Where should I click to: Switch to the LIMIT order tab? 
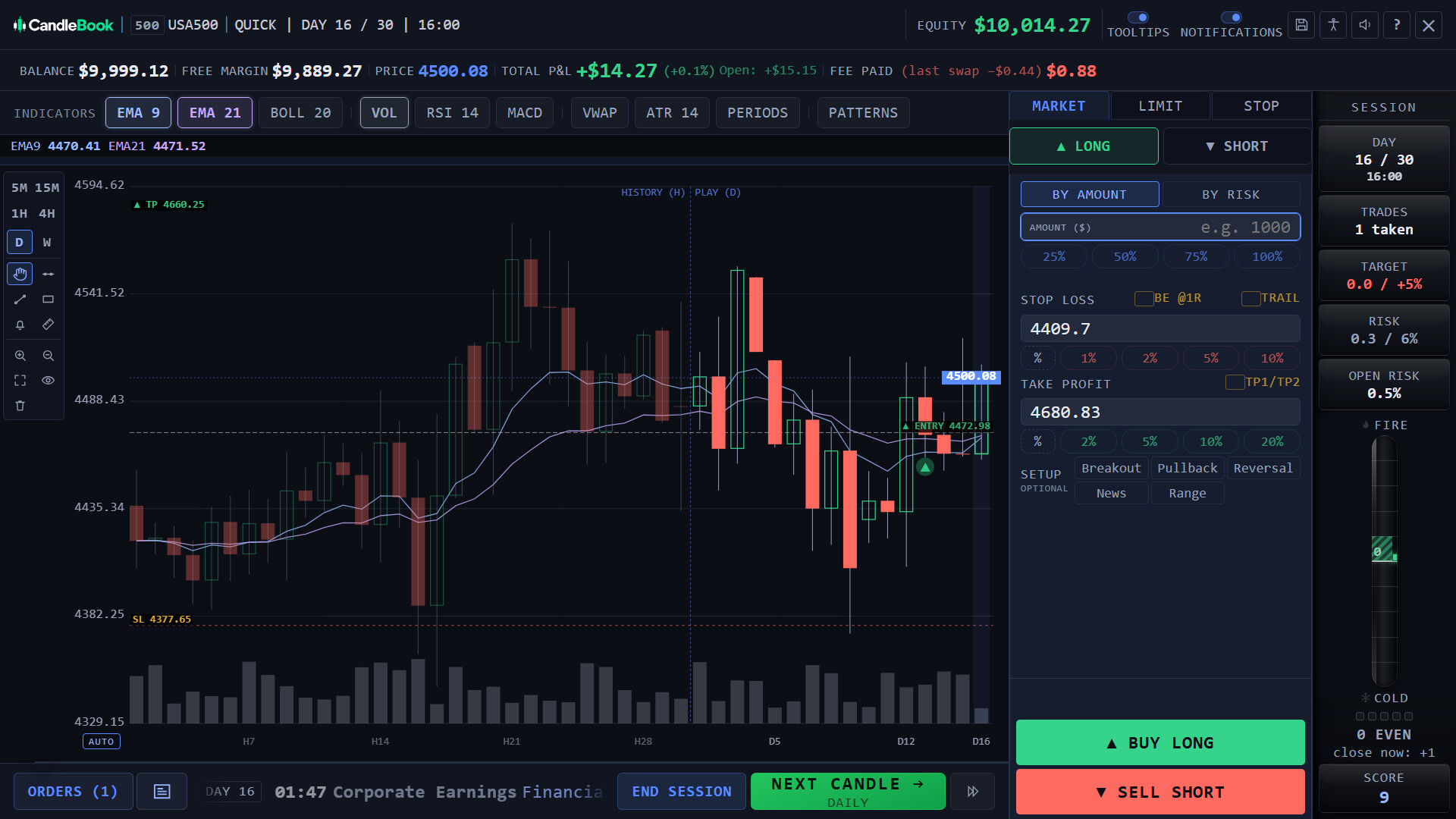1160,106
